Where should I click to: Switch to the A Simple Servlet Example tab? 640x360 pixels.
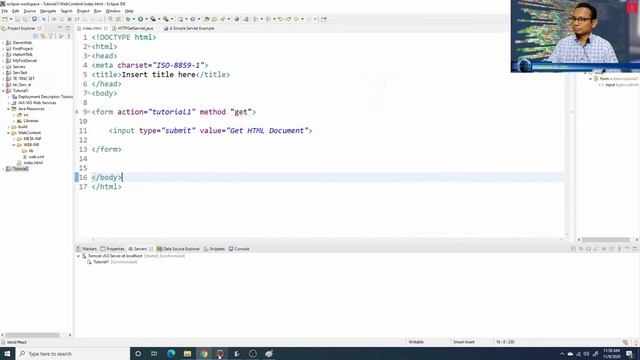pyautogui.click(x=191, y=28)
